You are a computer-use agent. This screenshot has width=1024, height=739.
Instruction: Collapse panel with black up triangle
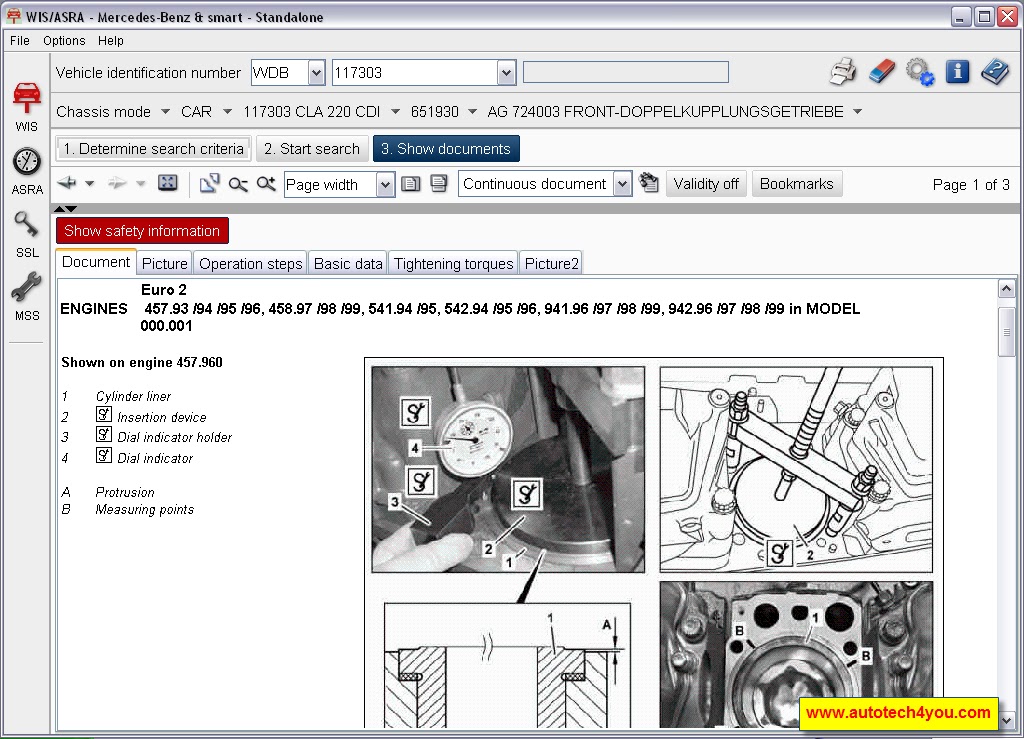click(59, 209)
